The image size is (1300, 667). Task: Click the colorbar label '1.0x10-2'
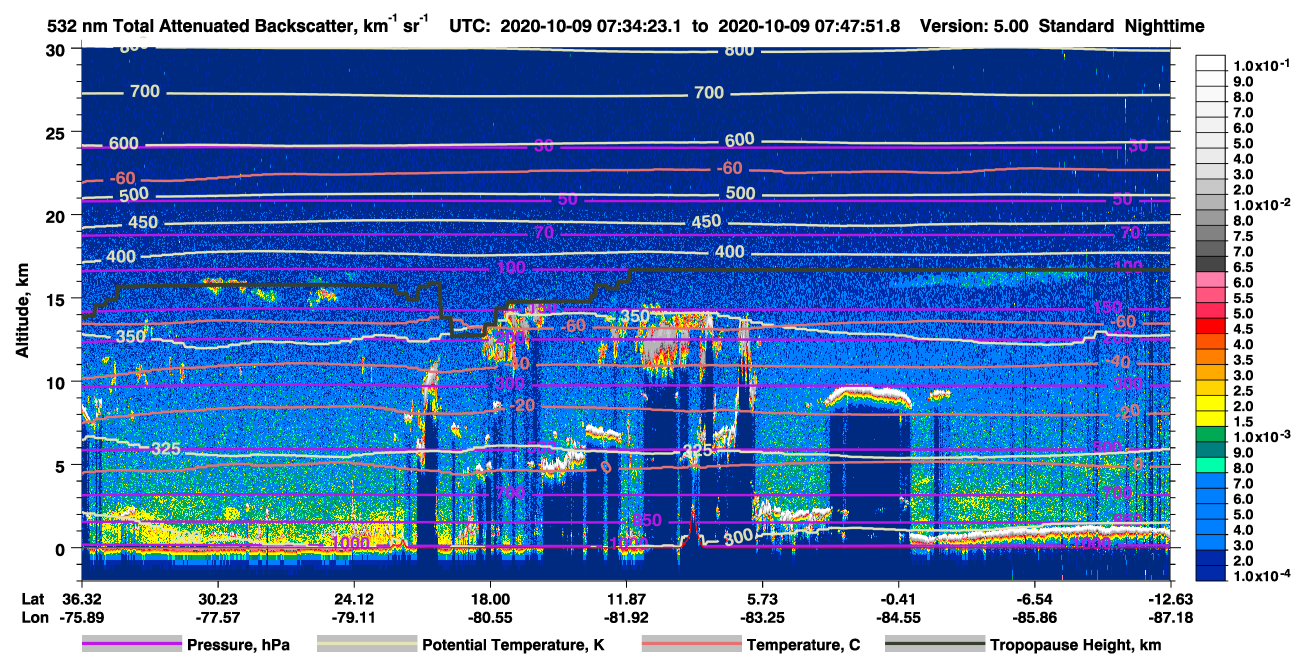point(1264,205)
